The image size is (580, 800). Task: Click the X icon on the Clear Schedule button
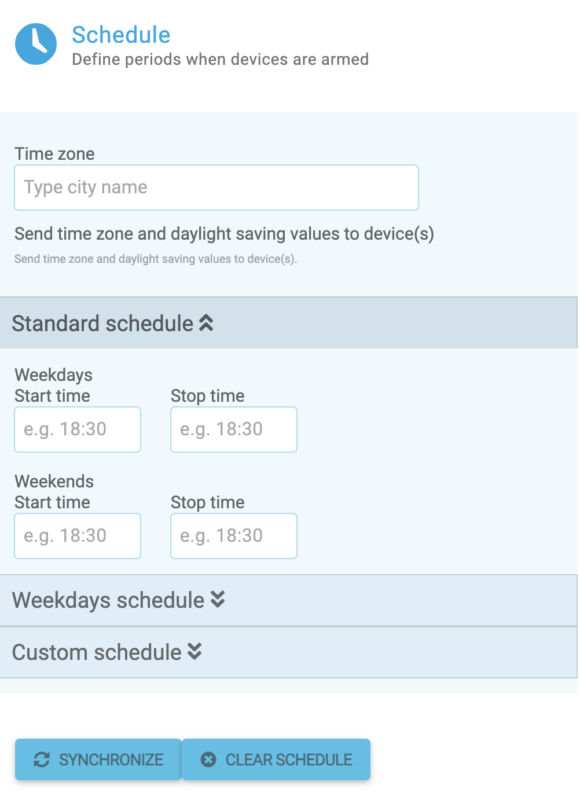point(208,760)
